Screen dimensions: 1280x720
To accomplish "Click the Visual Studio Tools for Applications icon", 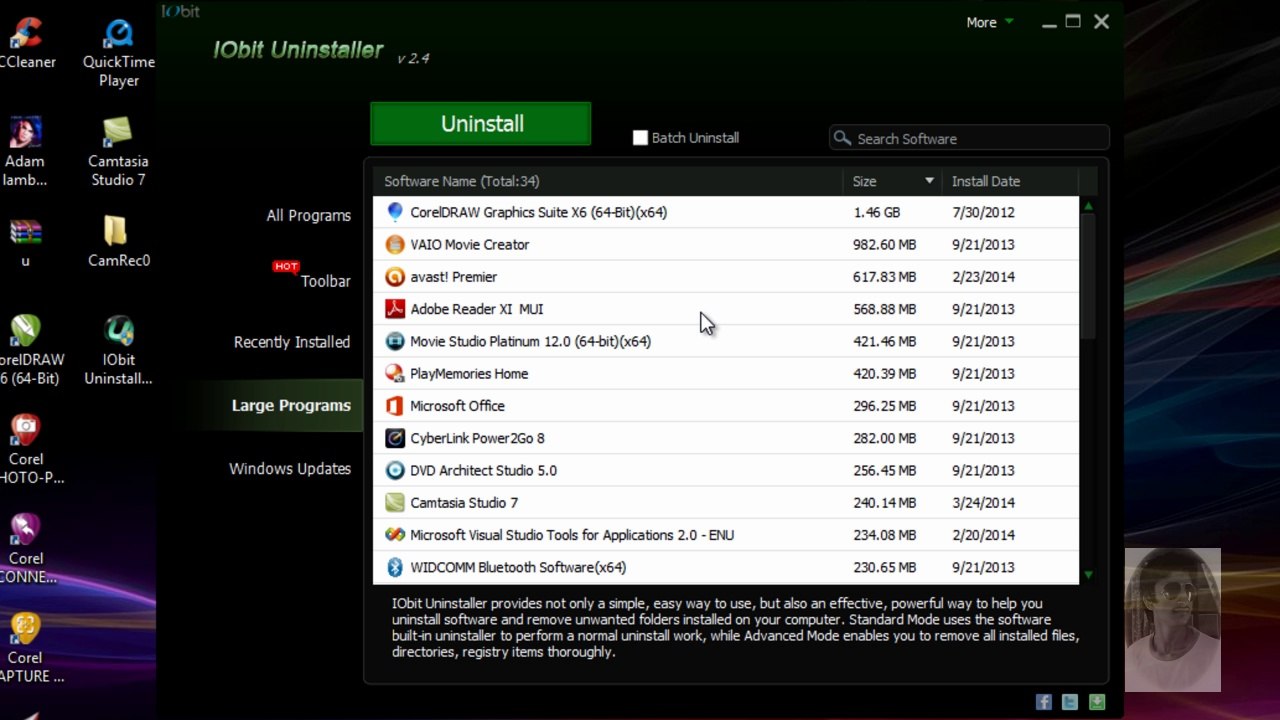I will tap(395, 535).
